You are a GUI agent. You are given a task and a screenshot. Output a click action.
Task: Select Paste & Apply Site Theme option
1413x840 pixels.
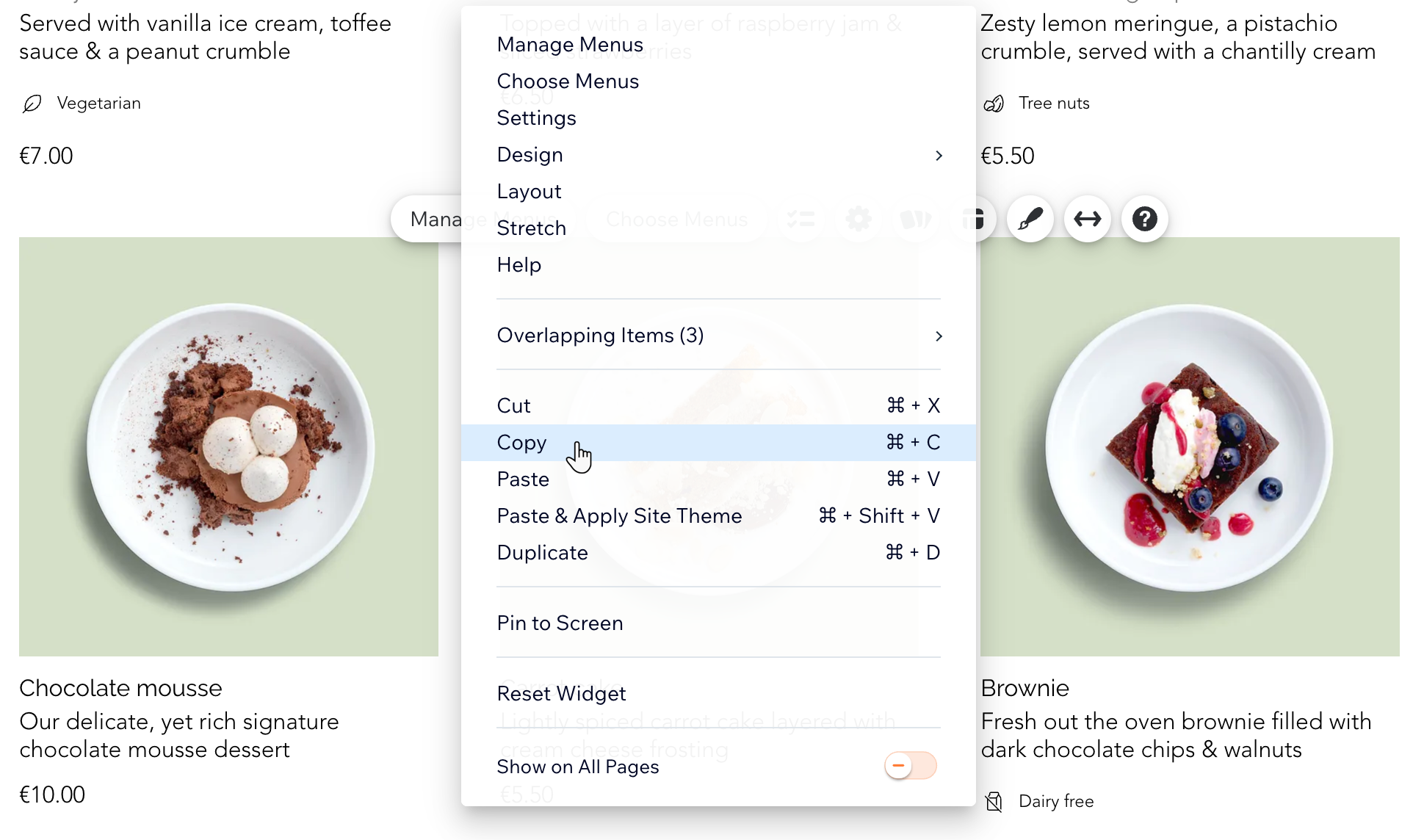tap(619, 516)
